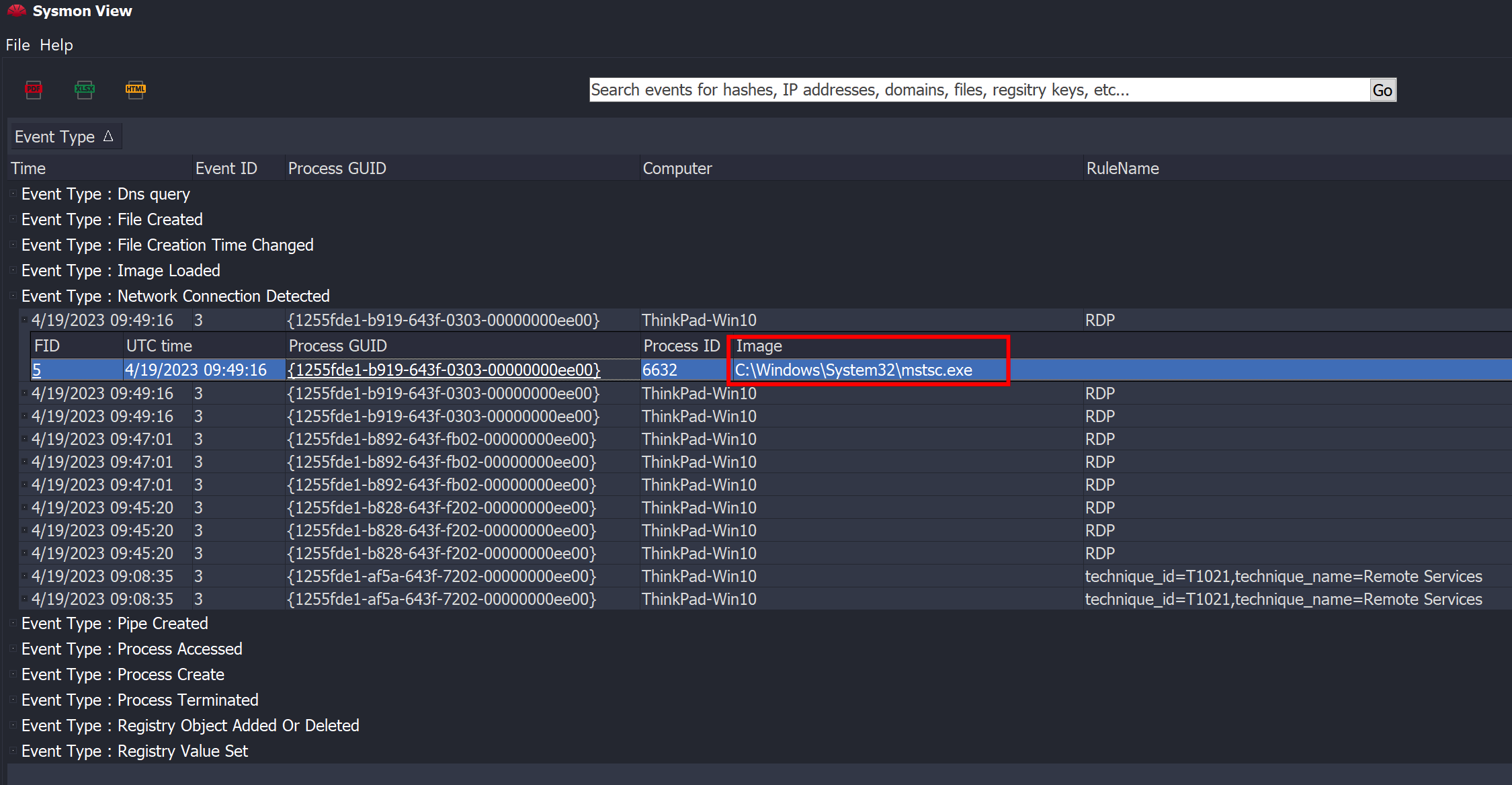1512x785 pixels.
Task: Select first 09:08:35 event row
Action: point(766,576)
